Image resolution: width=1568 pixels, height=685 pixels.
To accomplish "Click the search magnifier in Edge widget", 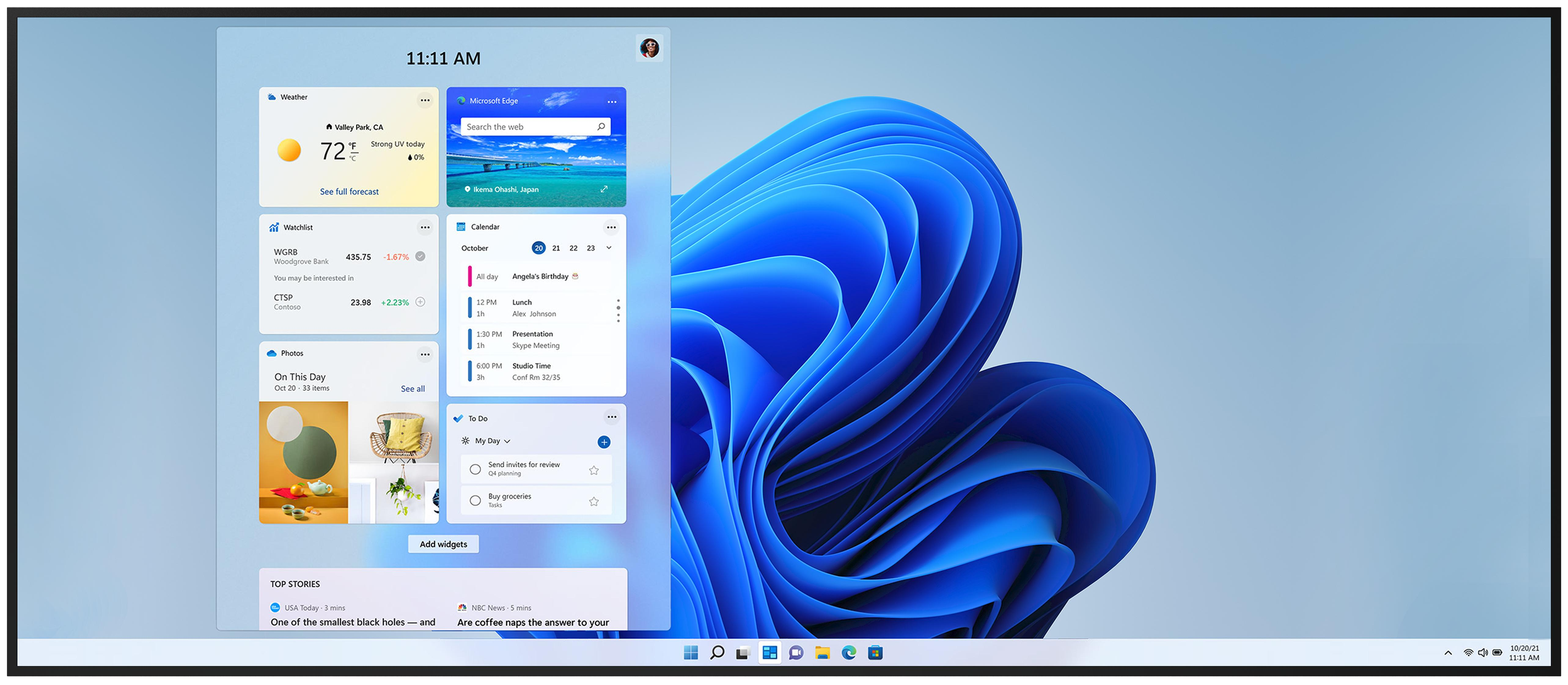I will click(x=601, y=127).
